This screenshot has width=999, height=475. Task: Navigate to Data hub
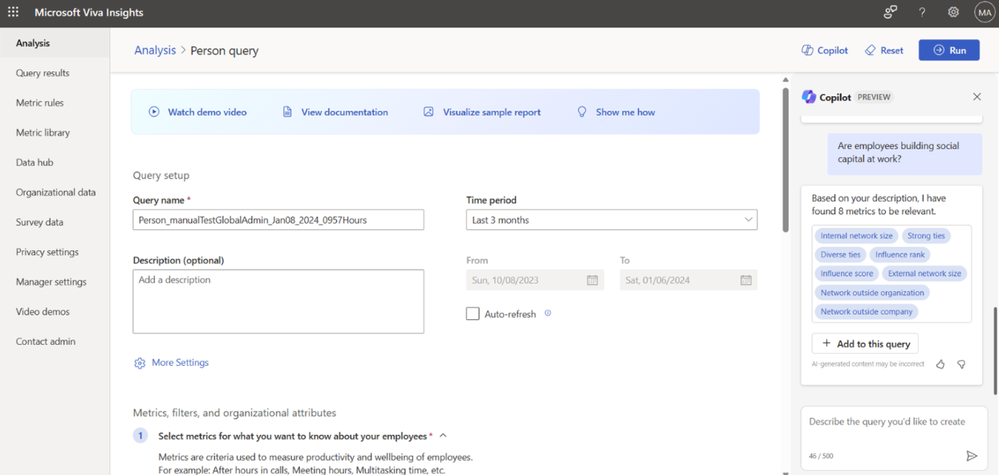click(34, 162)
